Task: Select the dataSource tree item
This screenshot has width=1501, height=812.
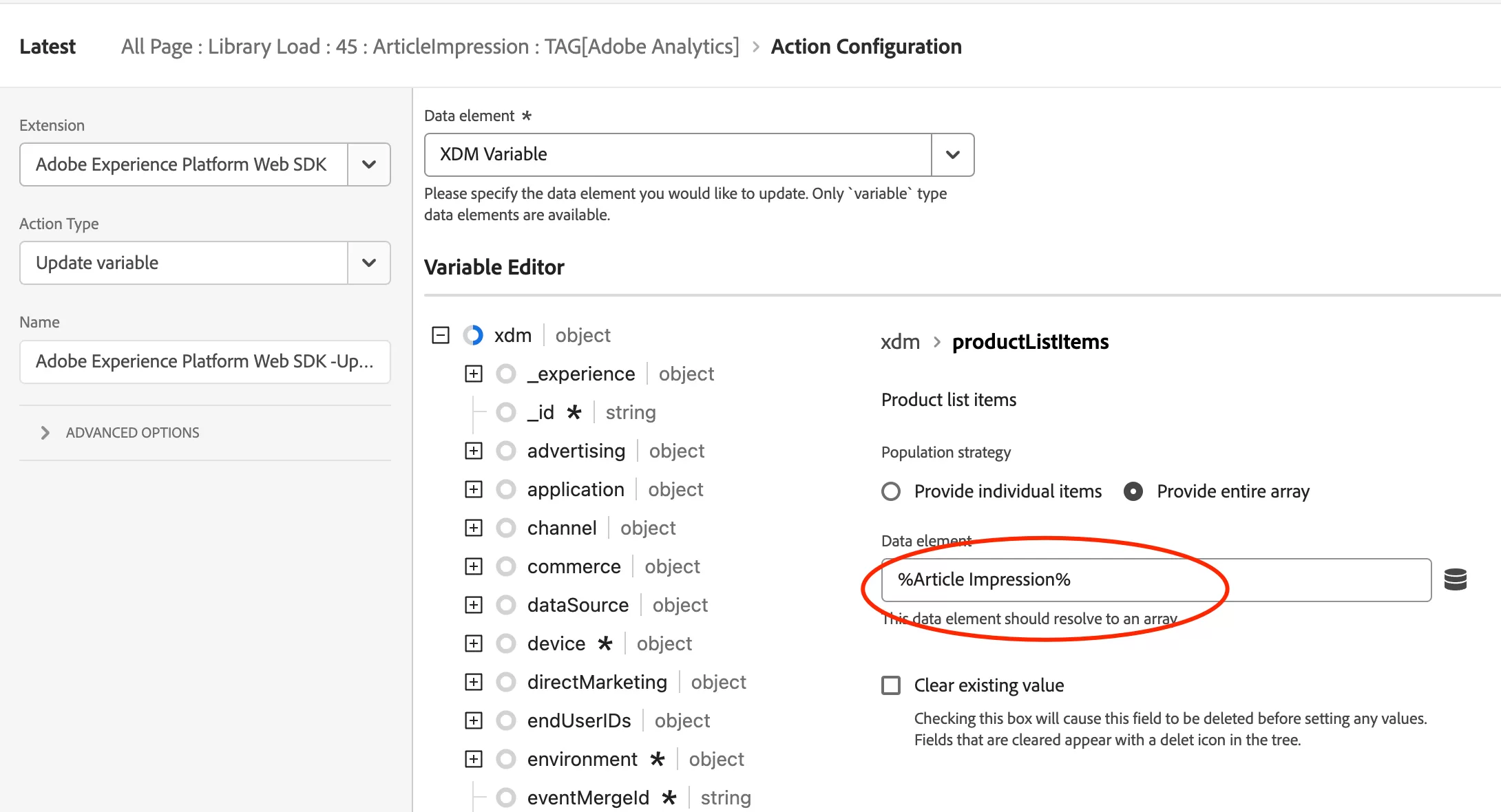Action: [578, 605]
